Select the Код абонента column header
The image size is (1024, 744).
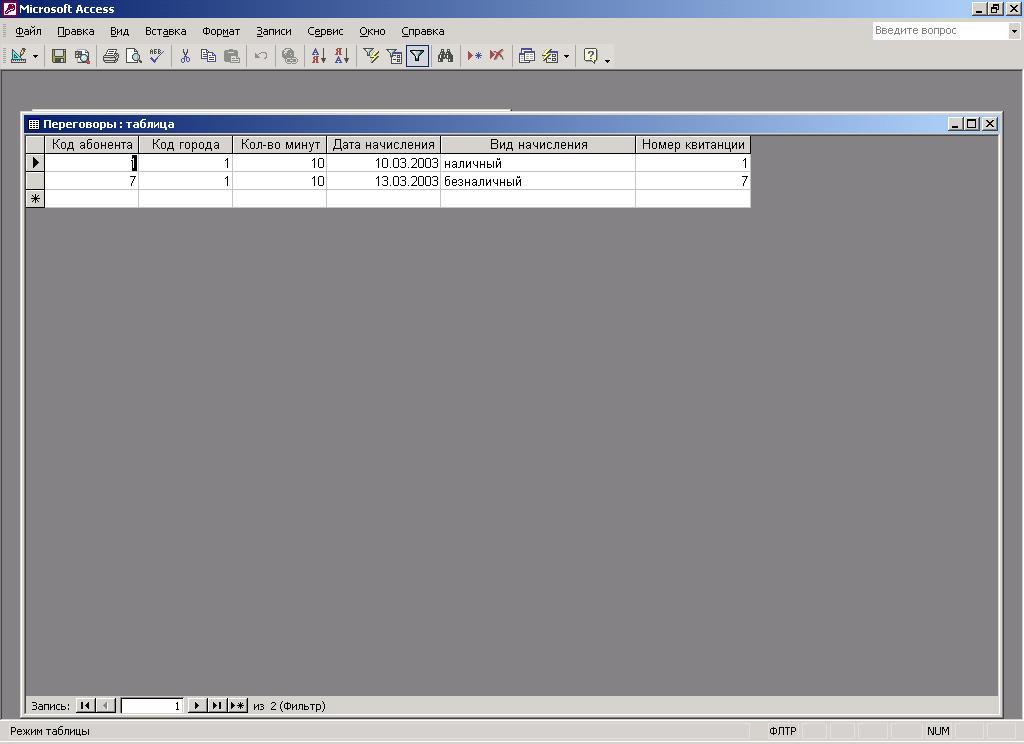pyautogui.click(x=92, y=144)
